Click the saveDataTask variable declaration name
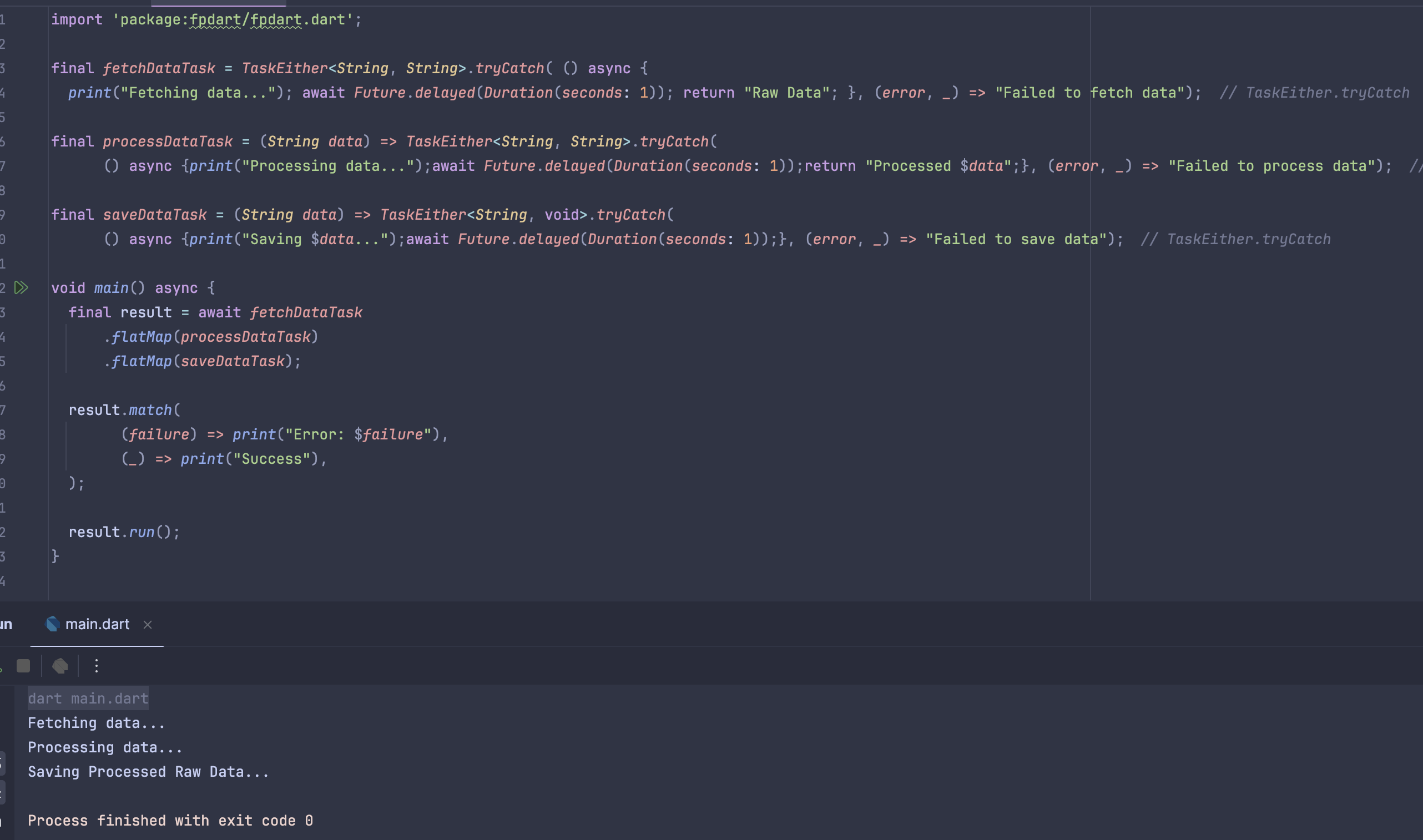 [x=154, y=215]
